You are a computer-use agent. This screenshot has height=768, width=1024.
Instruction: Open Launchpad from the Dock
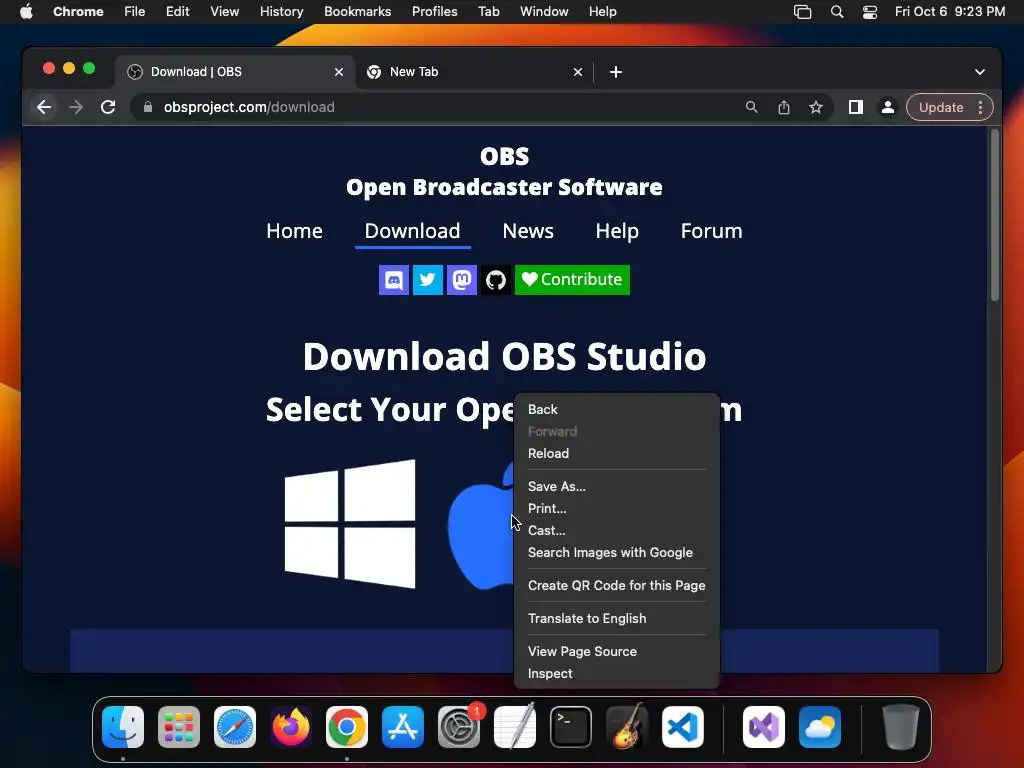(x=179, y=727)
